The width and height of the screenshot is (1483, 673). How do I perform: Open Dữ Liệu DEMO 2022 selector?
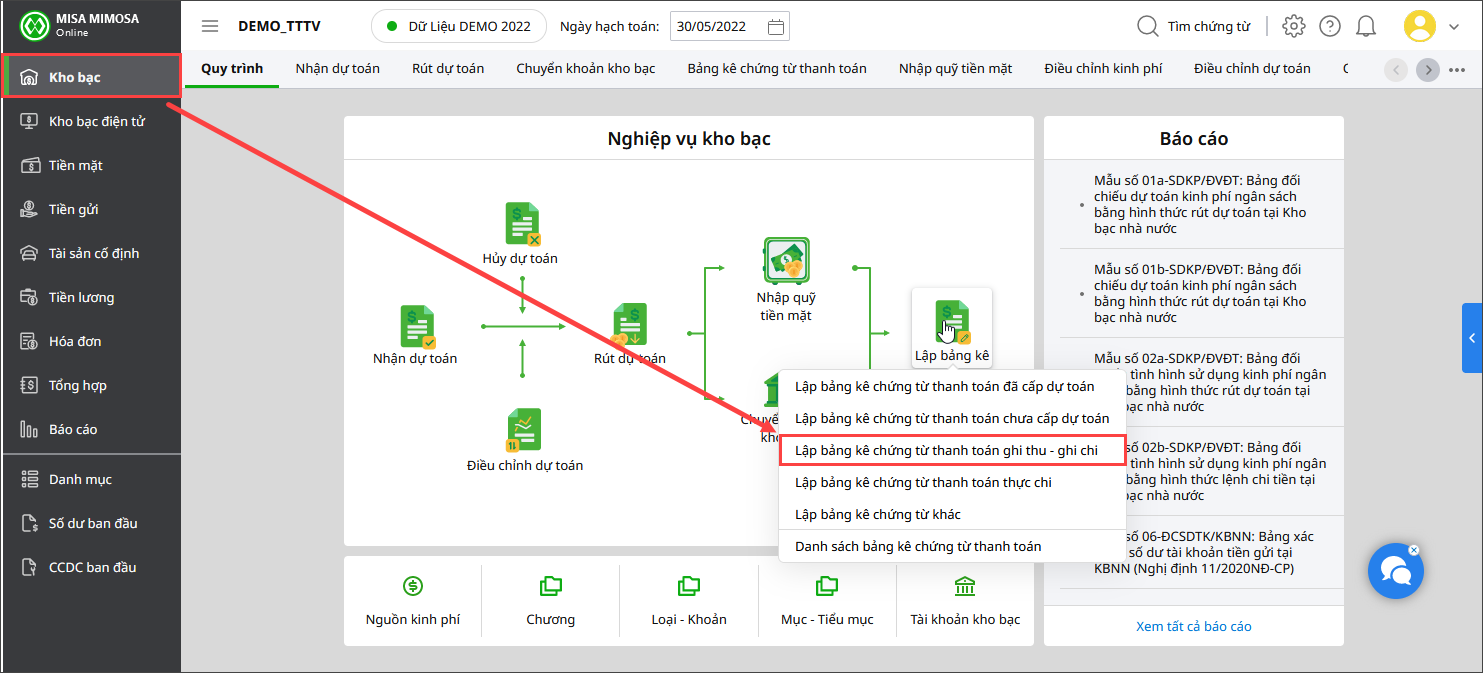pyautogui.click(x=458, y=26)
